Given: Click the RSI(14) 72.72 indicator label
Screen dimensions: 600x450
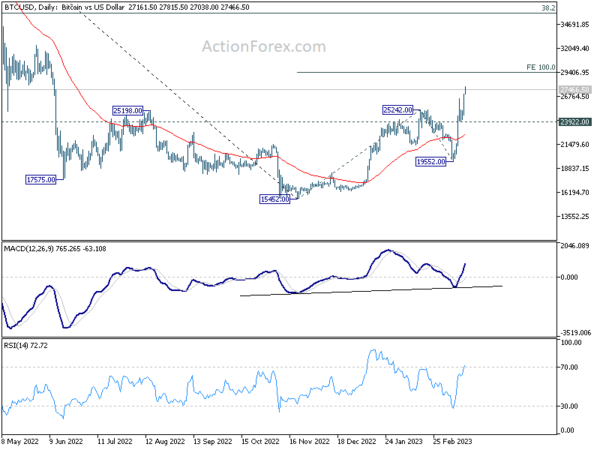Looking at the screenshot, I should (x=26, y=346).
